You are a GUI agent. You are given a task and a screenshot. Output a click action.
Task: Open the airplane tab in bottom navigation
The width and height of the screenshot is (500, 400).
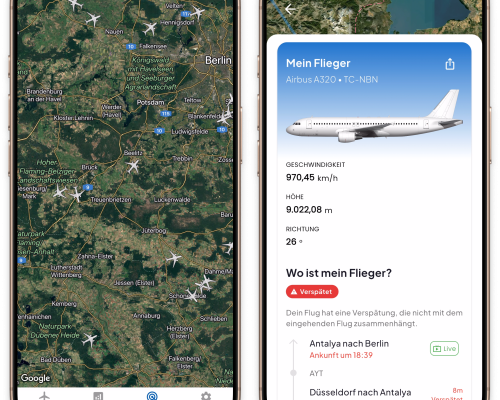click(x=44, y=396)
